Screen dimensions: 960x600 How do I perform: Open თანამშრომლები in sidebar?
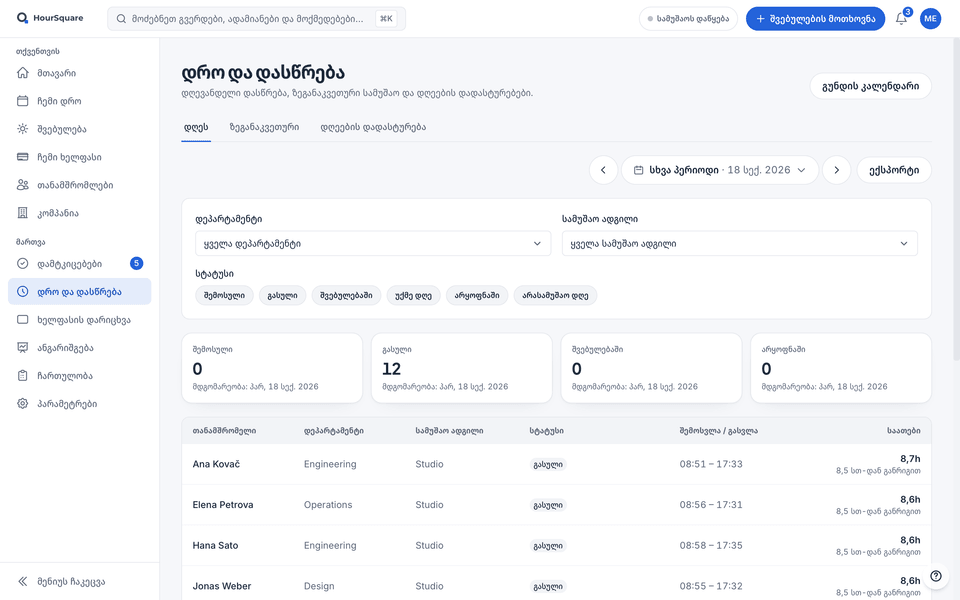tap(80, 185)
